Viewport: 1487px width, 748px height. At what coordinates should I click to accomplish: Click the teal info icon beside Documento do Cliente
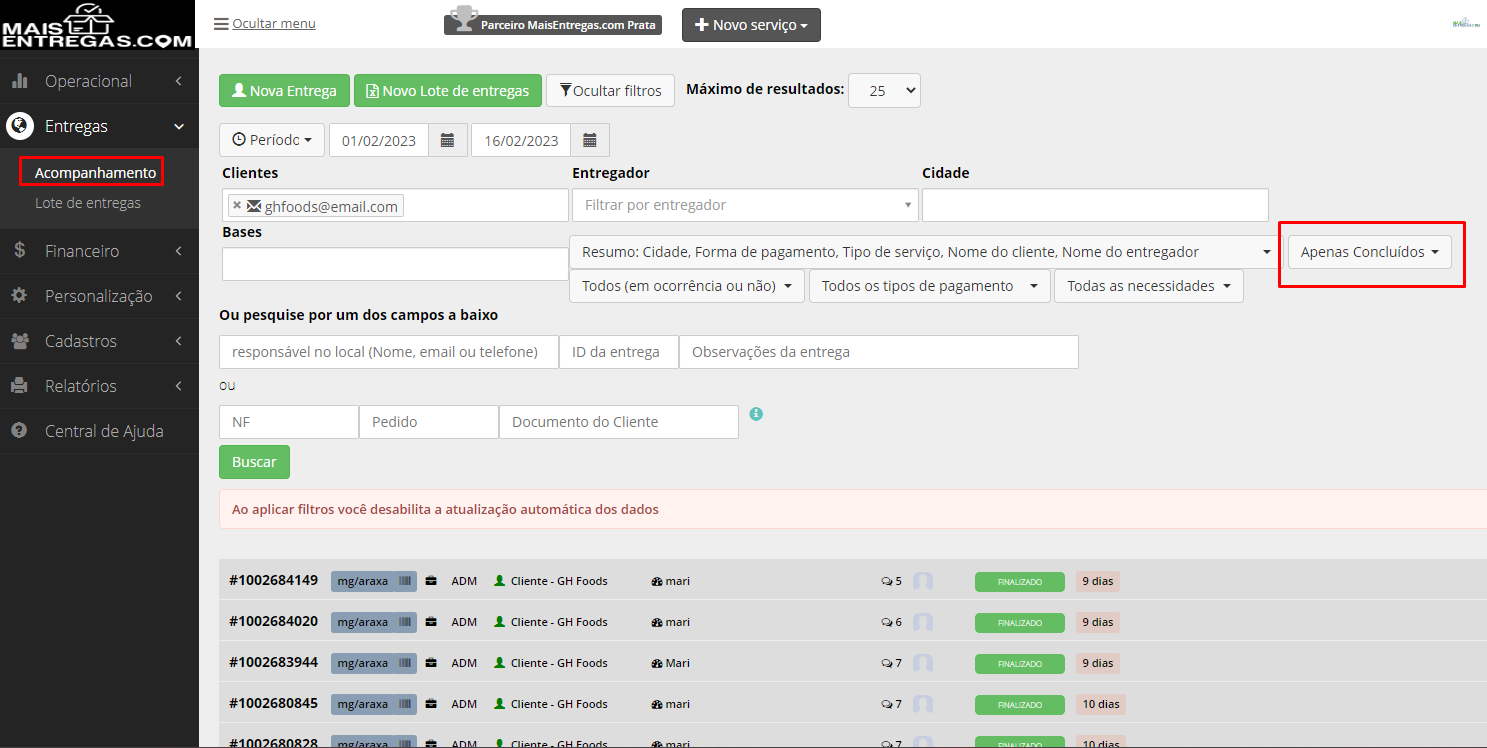tap(756, 413)
